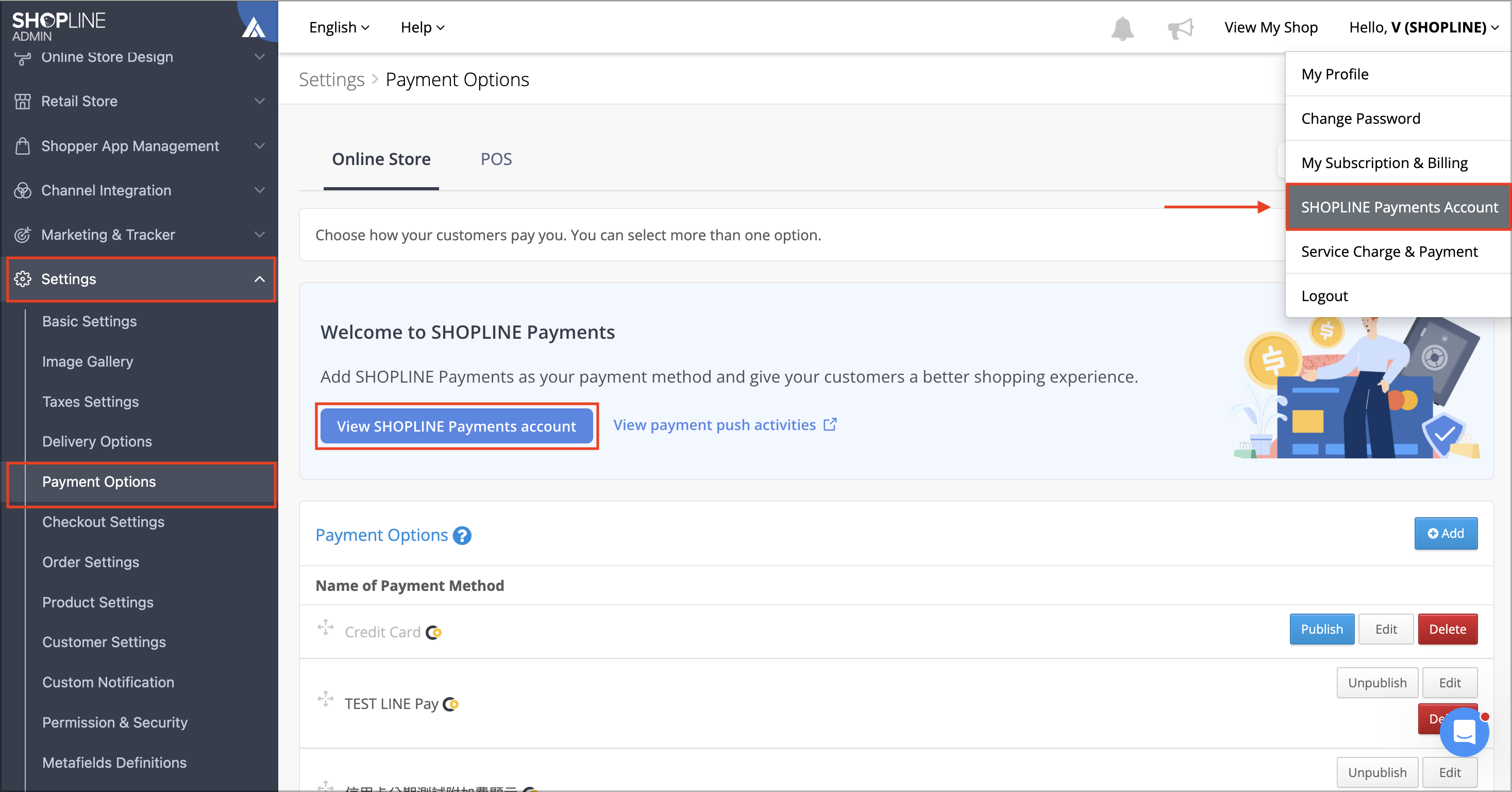This screenshot has width=1512, height=792.
Task: Open My Subscription & Billing
Action: pyautogui.click(x=1398, y=162)
